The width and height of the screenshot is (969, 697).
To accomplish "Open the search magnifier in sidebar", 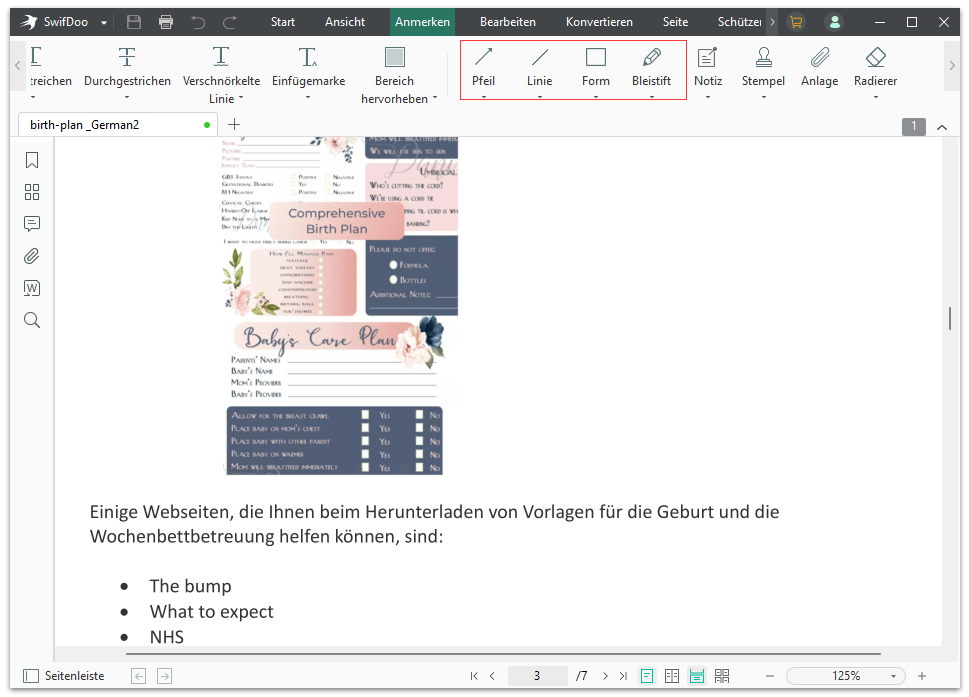I will click(32, 320).
